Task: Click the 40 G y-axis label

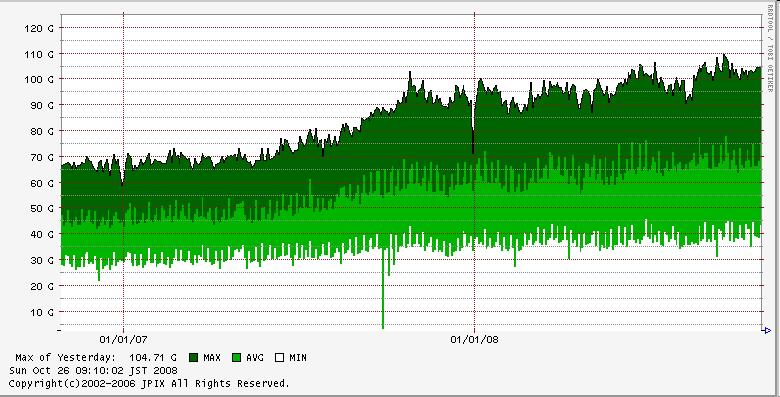Action: [42, 234]
